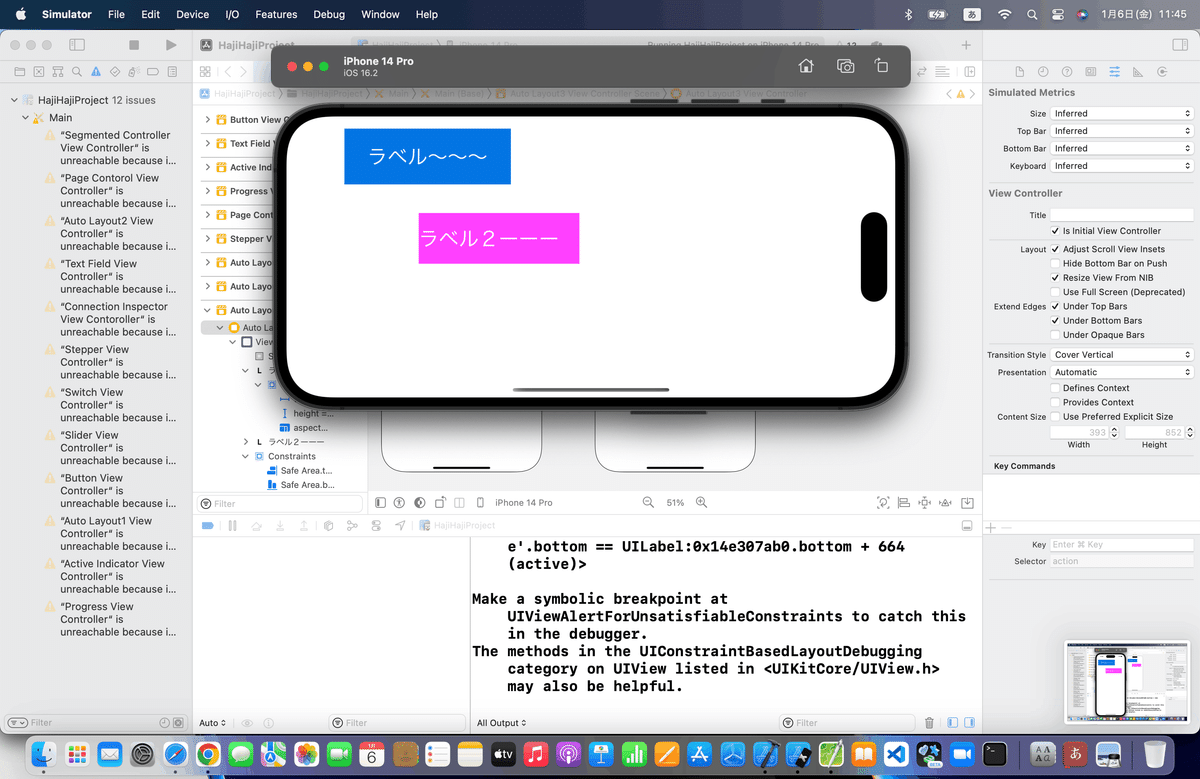This screenshot has width=1200, height=779.
Task: Toggle Under Top Bars checkbox
Action: tap(1055, 306)
